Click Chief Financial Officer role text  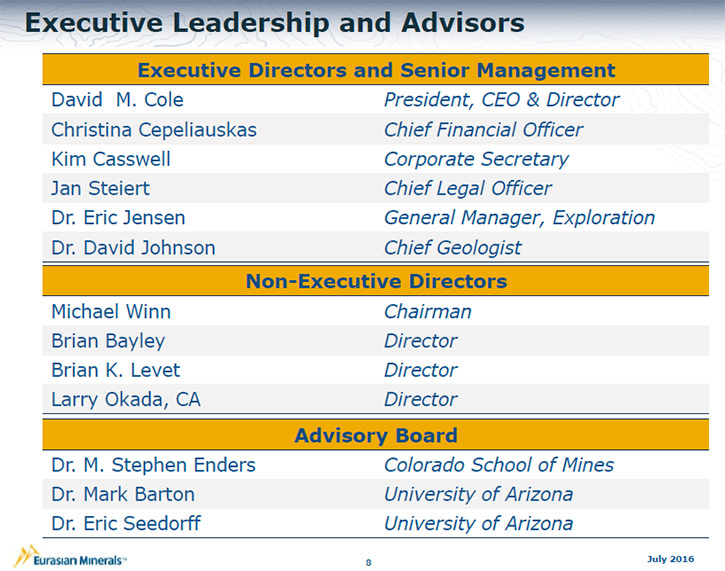483,130
